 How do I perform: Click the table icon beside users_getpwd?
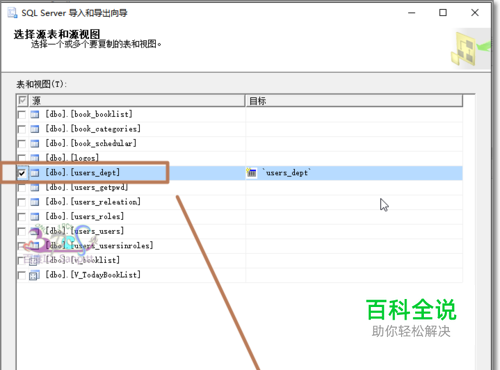[x=35, y=188]
